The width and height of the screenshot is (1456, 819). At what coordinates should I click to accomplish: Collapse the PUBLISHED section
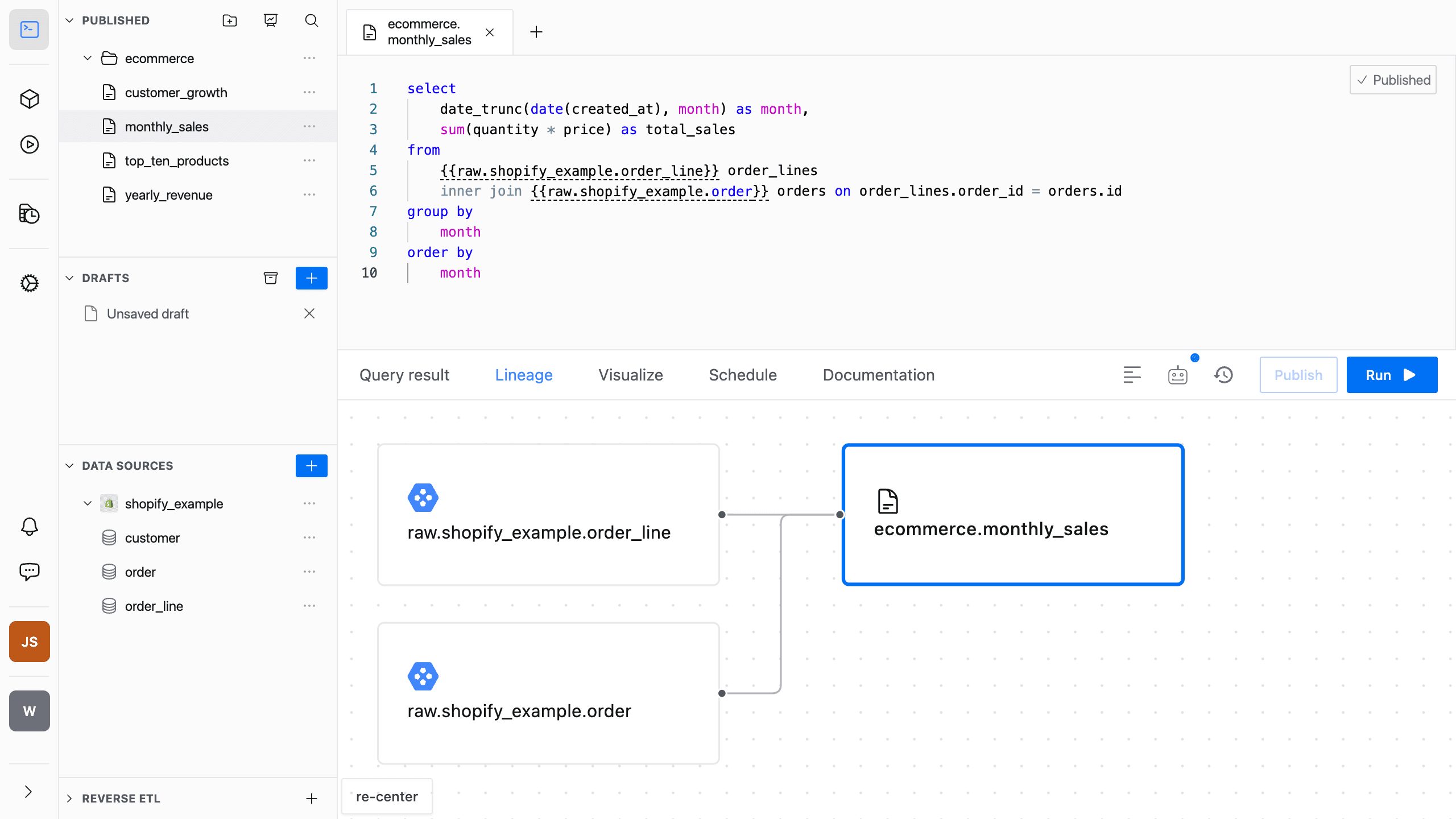[69, 20]
